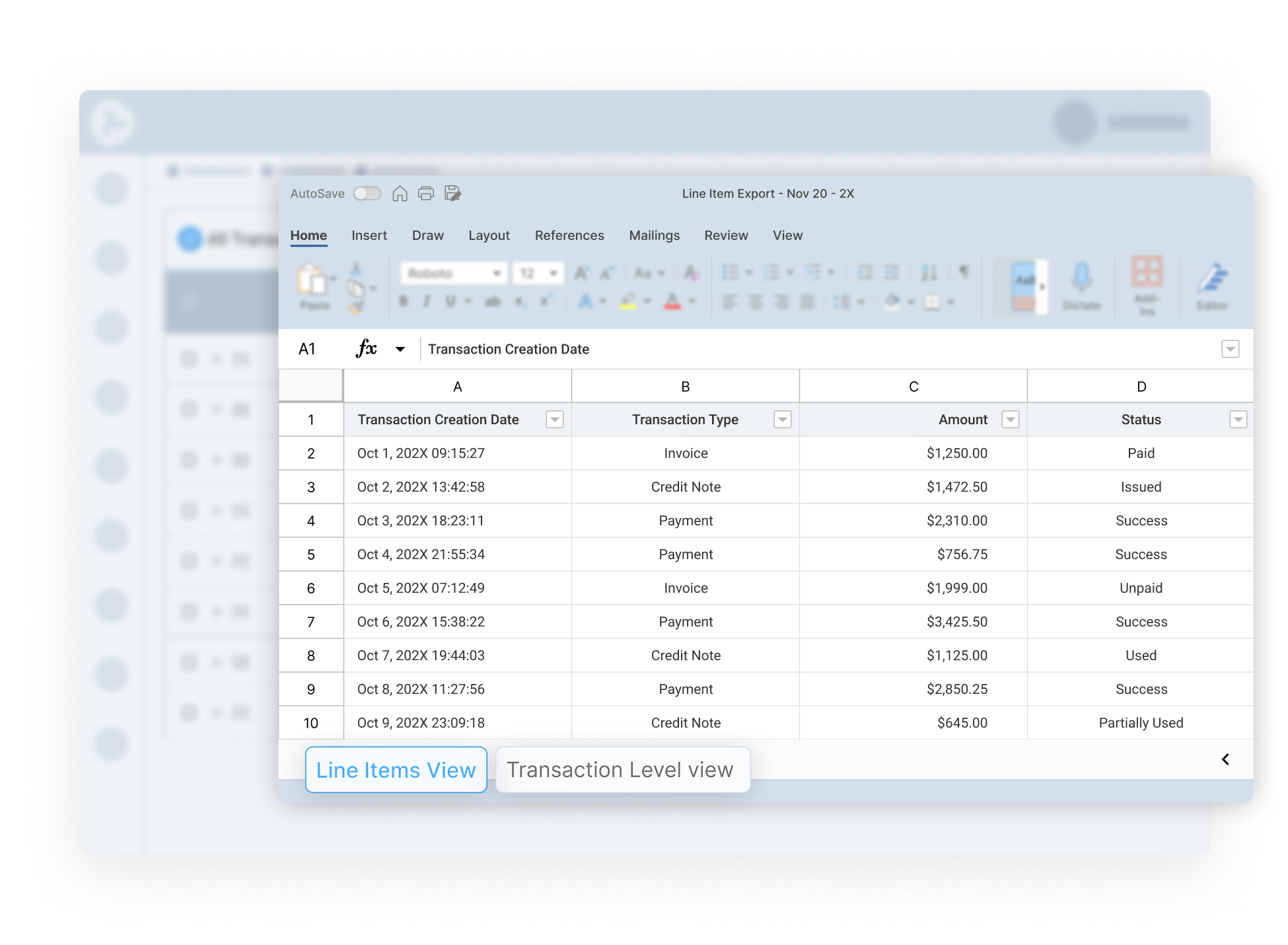Screen dimensions: 1288x945
Task: Click the Line Items View button
Action: pos(396,769)
